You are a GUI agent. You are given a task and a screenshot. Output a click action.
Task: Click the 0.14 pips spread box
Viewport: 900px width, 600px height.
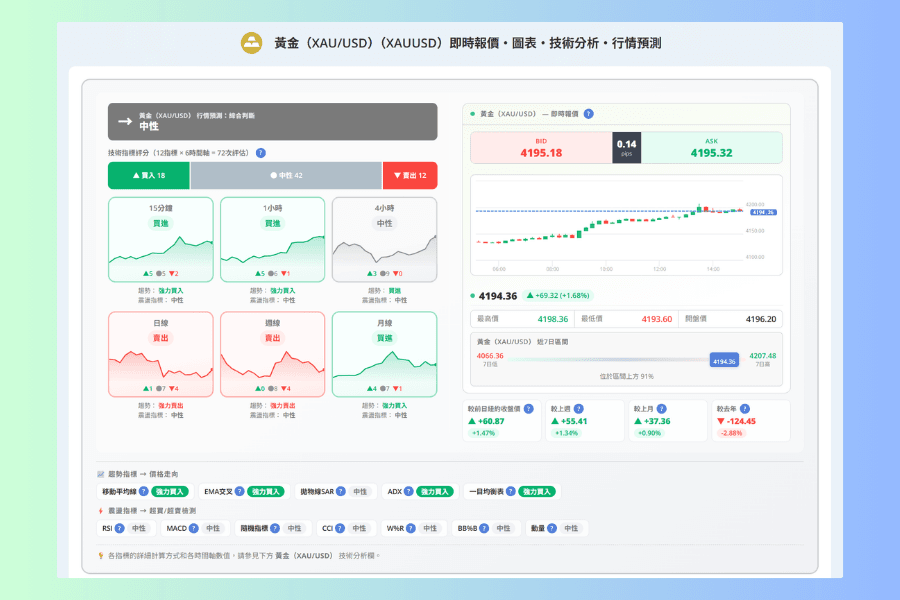coord(627,148)
